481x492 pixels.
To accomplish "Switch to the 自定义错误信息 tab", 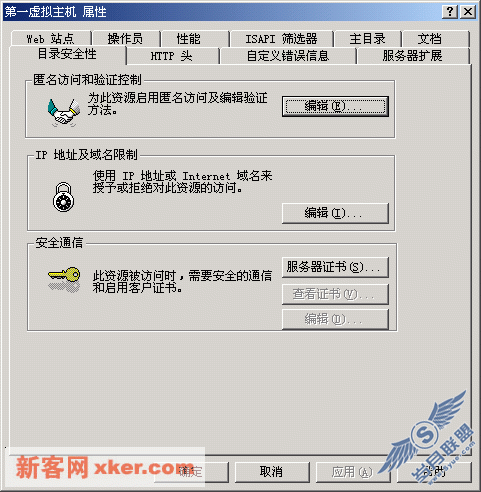I will [x=288, y=56].
